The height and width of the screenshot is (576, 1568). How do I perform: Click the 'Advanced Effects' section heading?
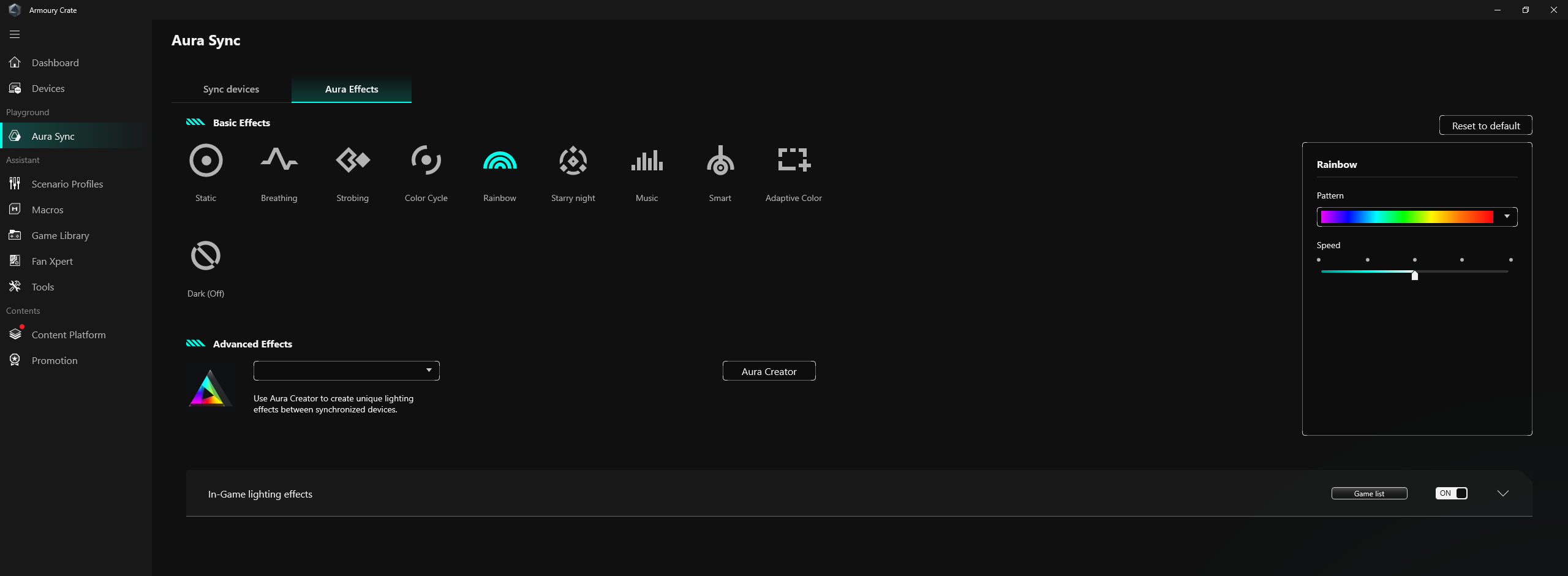[252, 344]
